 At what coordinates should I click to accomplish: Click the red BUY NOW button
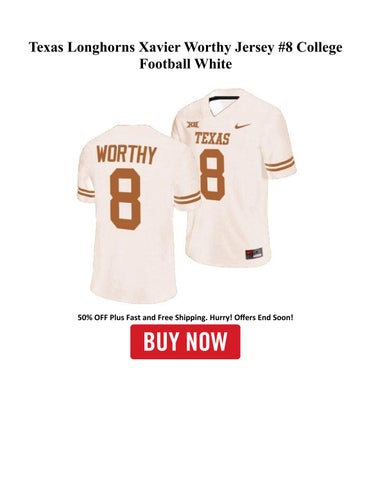(x=185, y=342)
